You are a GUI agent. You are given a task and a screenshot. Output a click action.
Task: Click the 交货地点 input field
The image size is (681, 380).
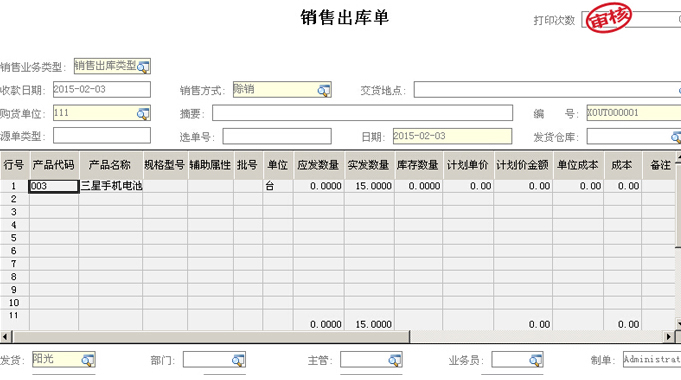(x=547, y=90)
